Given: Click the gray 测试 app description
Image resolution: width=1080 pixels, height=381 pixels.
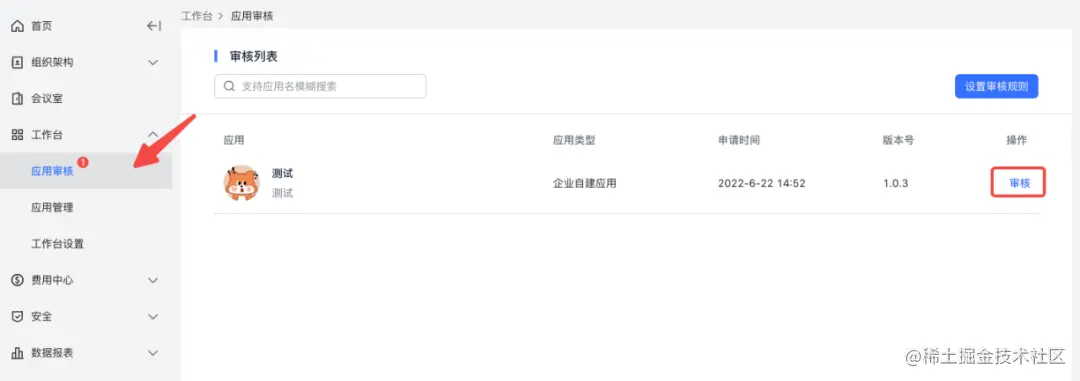Looking at the screenshot, I should coord(282,194).
